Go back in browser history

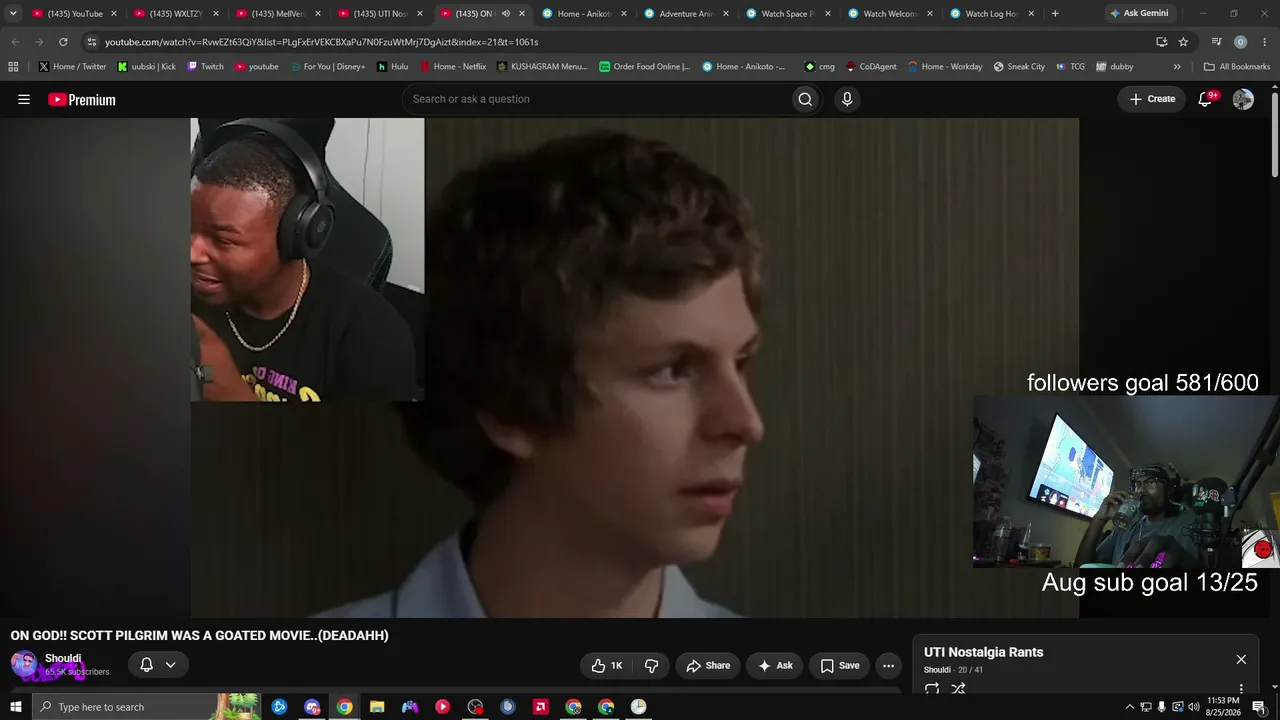[15, 42]
